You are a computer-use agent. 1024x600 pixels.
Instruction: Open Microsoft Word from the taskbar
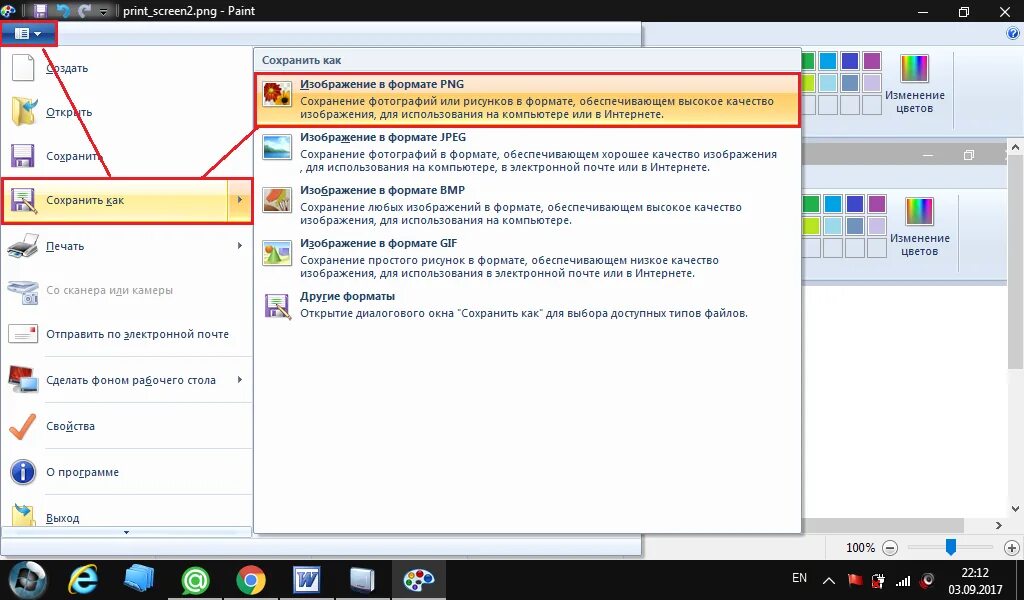click(x=307, y=580)
